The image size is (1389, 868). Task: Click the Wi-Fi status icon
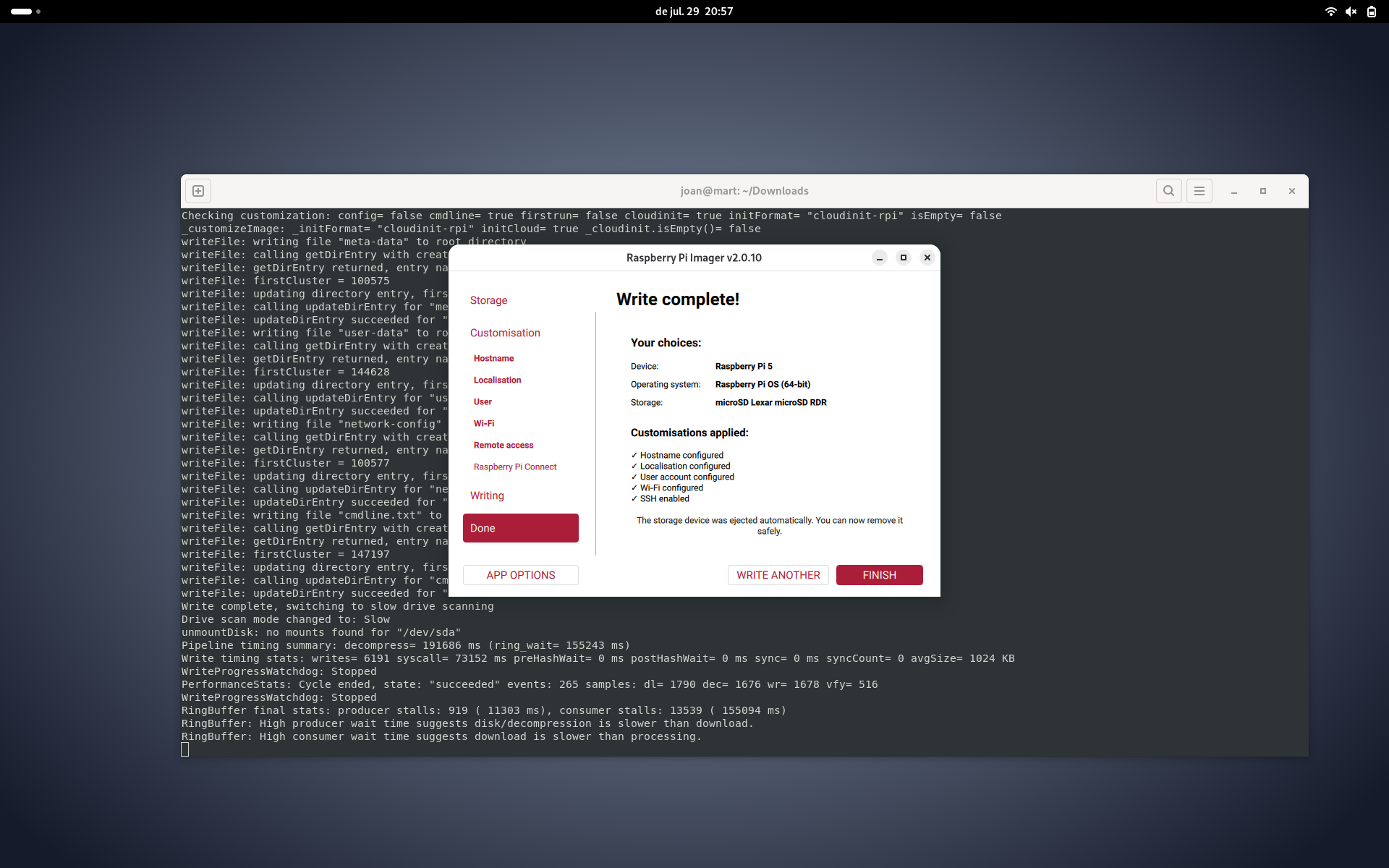pyautogui.click(x=1330, y=12)
